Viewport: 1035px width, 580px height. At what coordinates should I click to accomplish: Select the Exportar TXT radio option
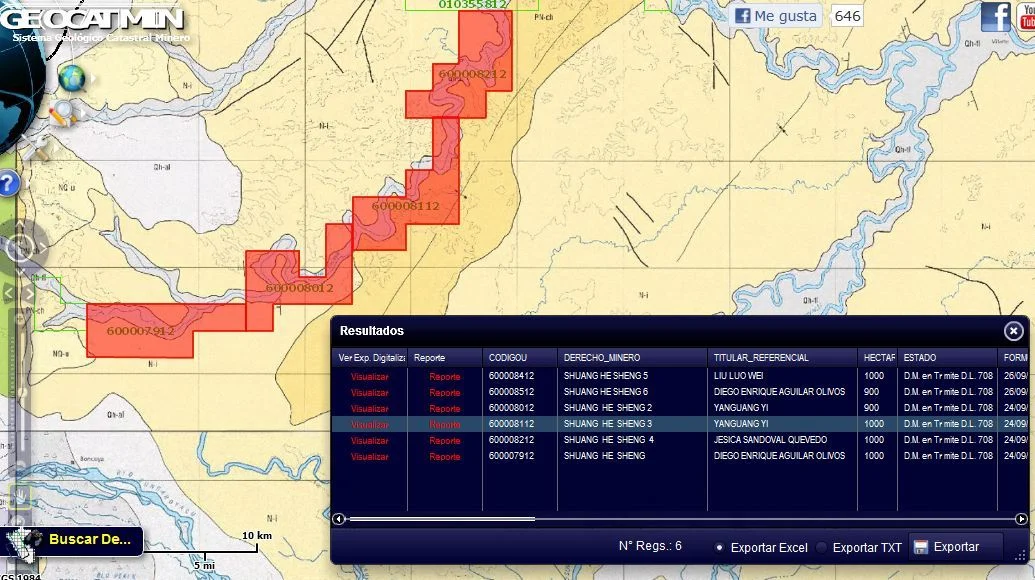822,547
